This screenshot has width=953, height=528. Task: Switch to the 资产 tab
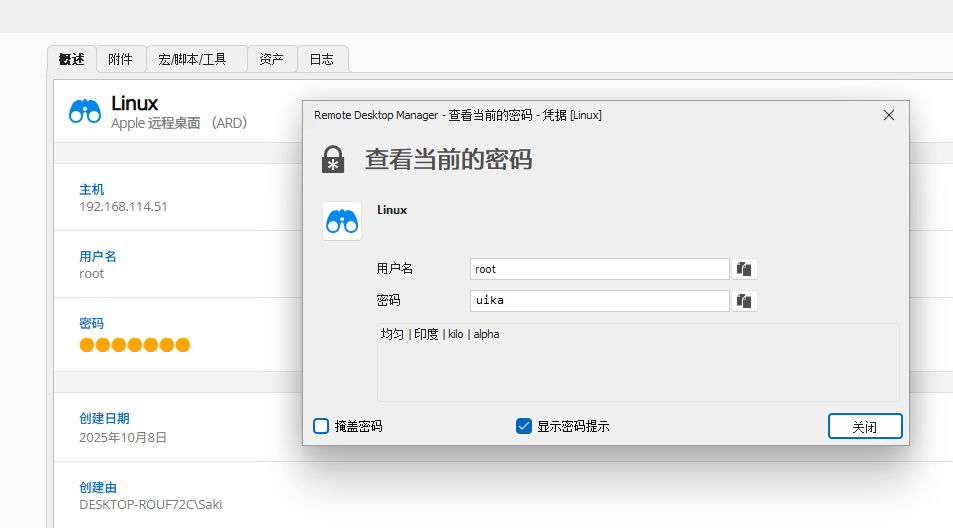271,59
